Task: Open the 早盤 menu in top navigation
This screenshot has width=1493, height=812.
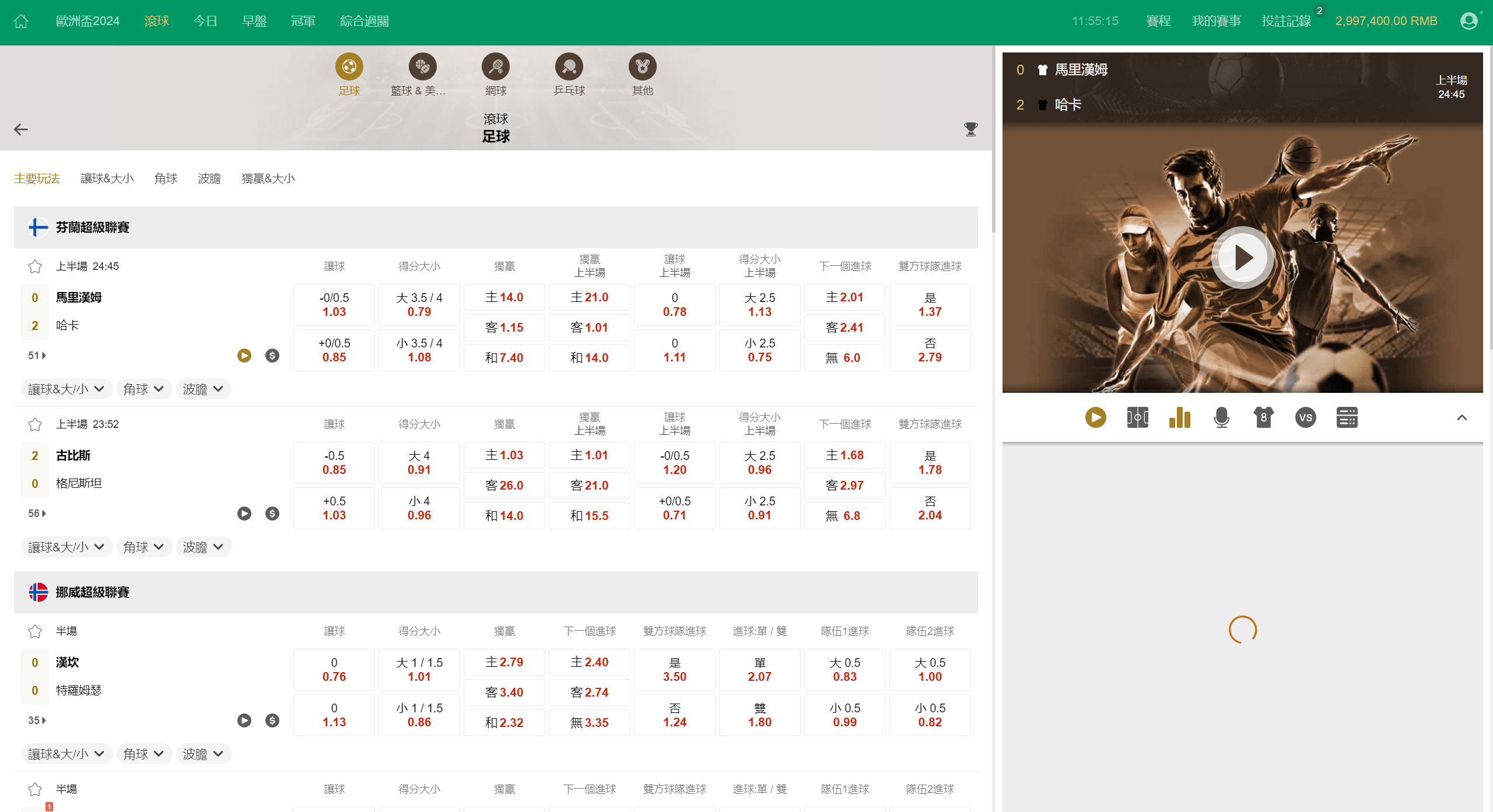Action: [x=254, y=22]
